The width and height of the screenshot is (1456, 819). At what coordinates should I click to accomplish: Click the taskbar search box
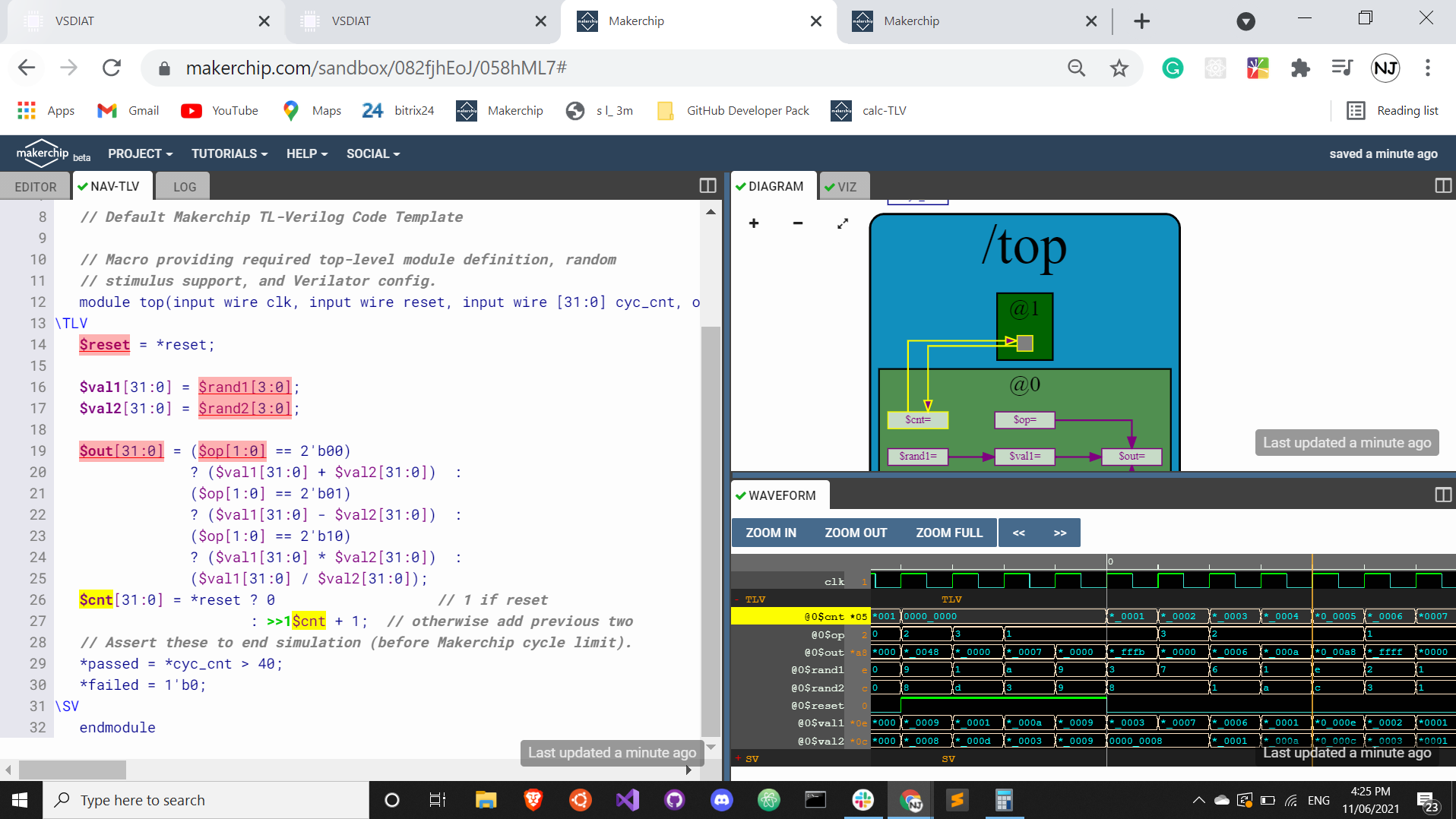206,800
